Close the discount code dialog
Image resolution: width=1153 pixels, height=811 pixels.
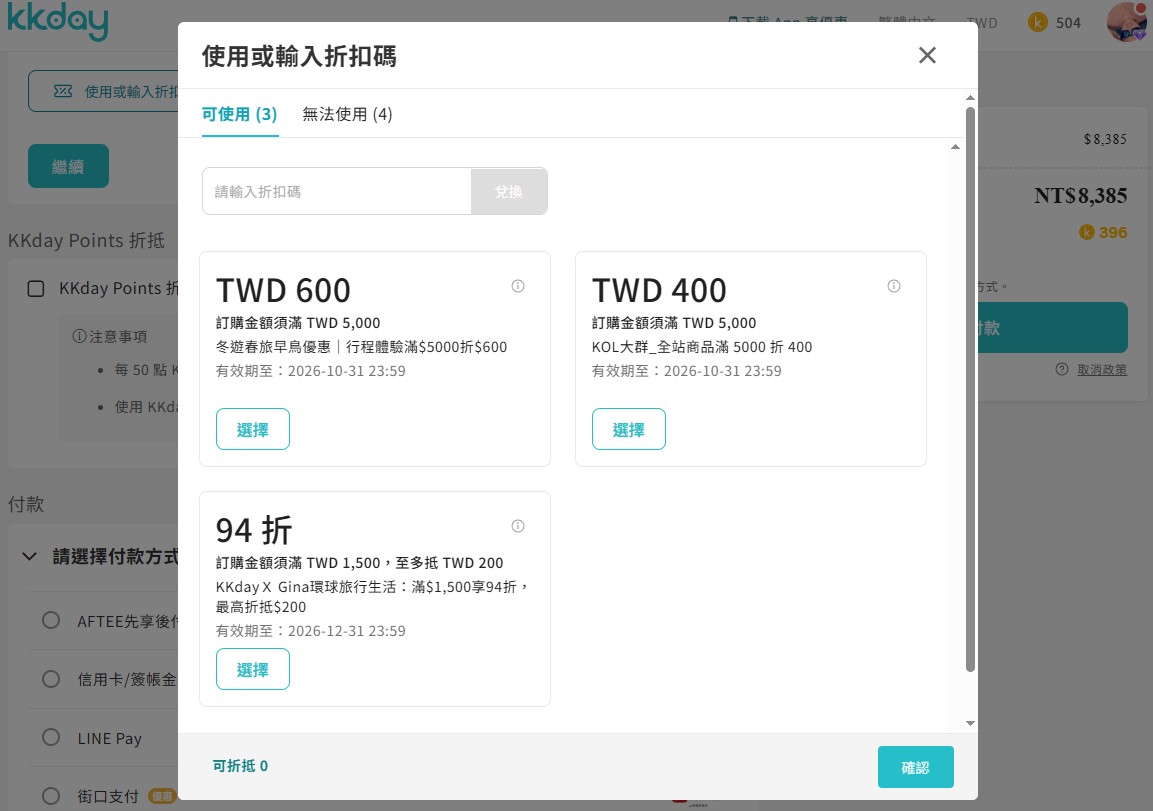coord(927,55)
